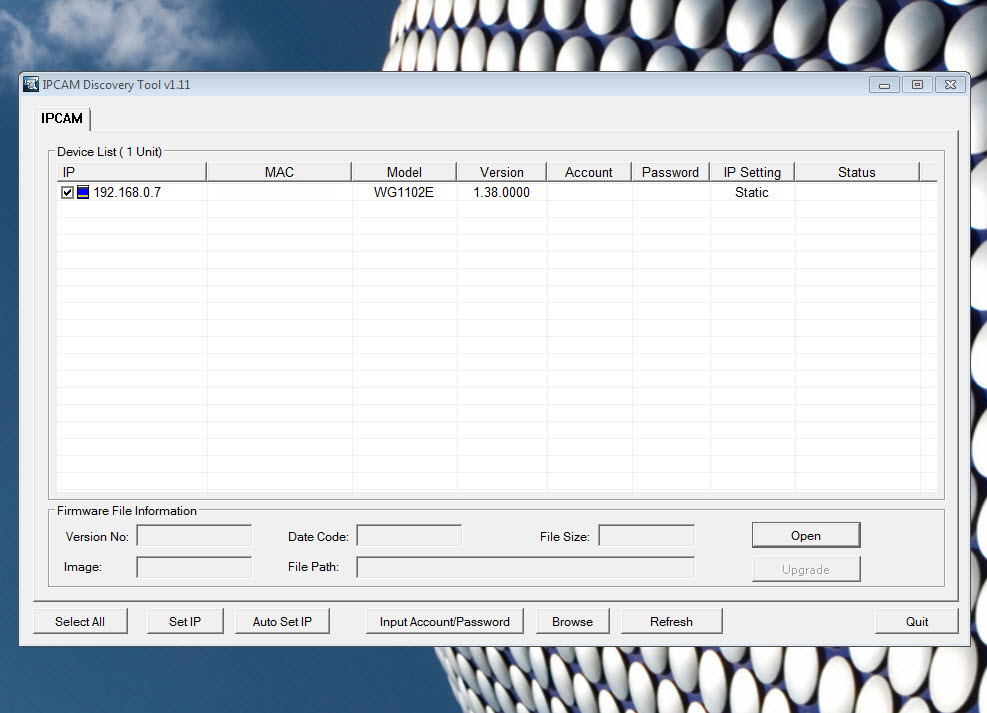
Task: Focus the Image field
Action: coord(195,567)
